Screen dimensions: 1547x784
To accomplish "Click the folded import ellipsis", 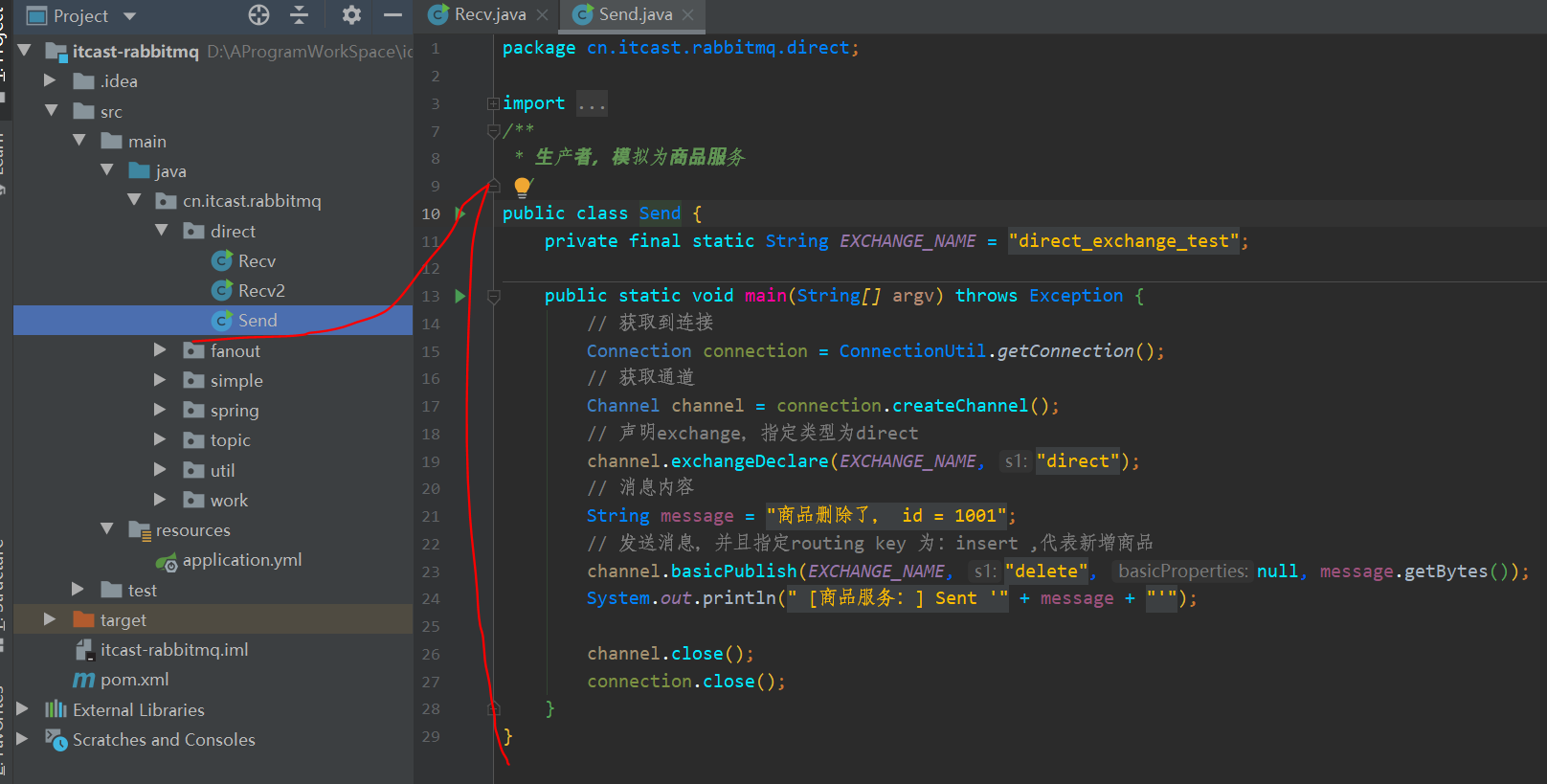I will pos(592,103).
